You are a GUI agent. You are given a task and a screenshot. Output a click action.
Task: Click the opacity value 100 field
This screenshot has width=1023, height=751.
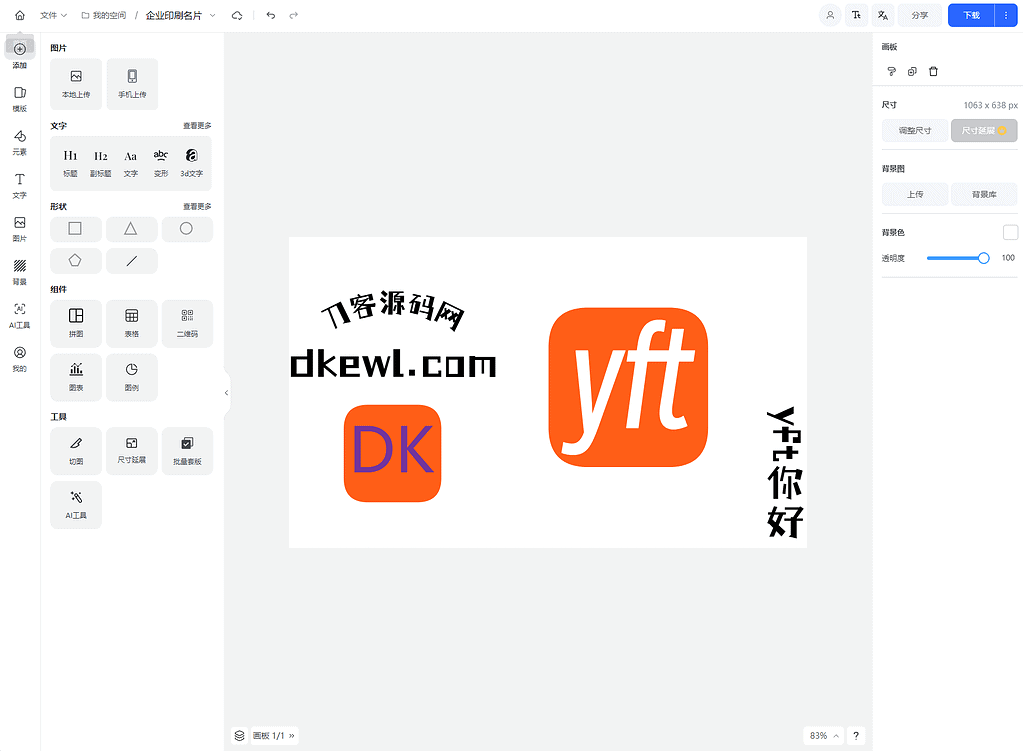(1008, 258)
